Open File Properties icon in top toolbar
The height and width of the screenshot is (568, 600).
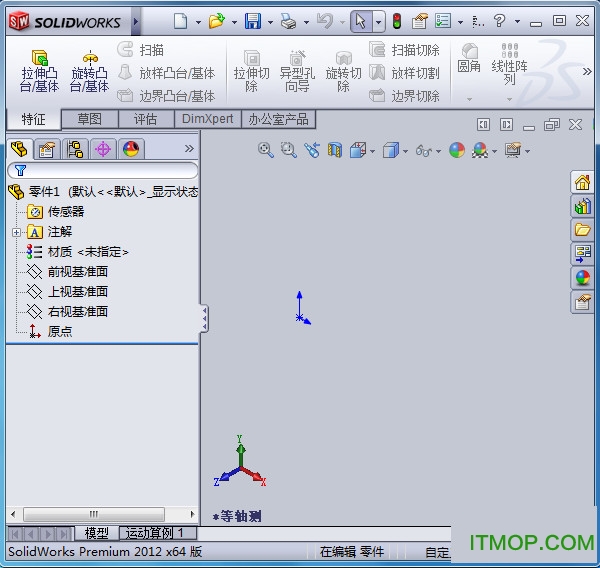(420, 21)
